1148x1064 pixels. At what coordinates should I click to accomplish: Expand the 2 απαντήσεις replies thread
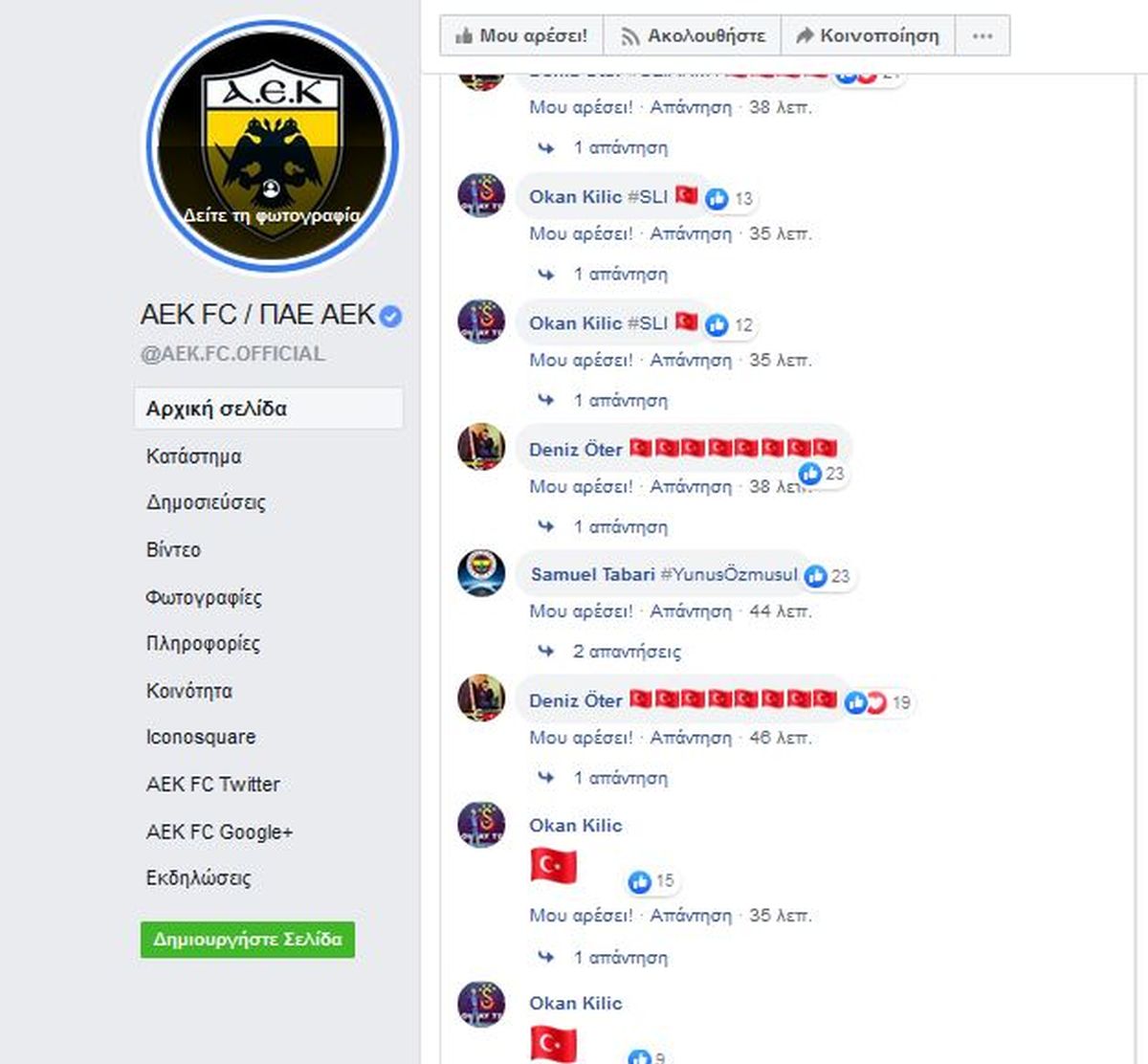(627, 652)
